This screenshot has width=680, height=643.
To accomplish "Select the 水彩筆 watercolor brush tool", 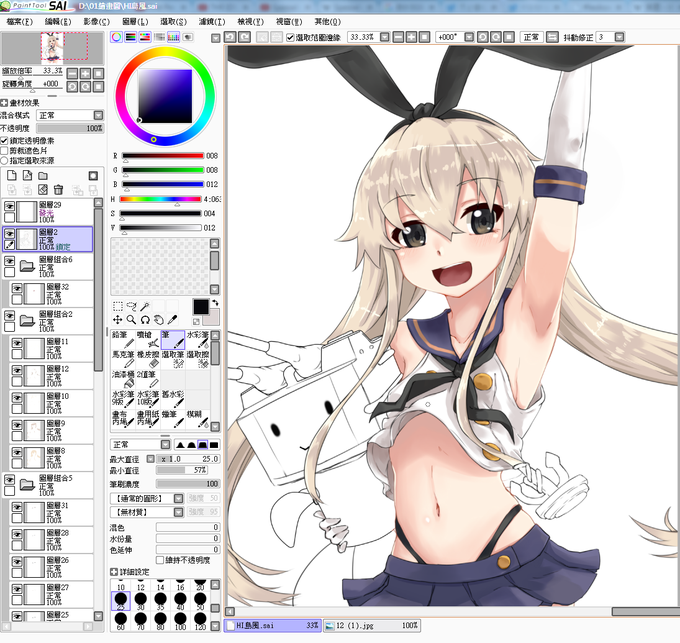I will click(x=198, y=339).
